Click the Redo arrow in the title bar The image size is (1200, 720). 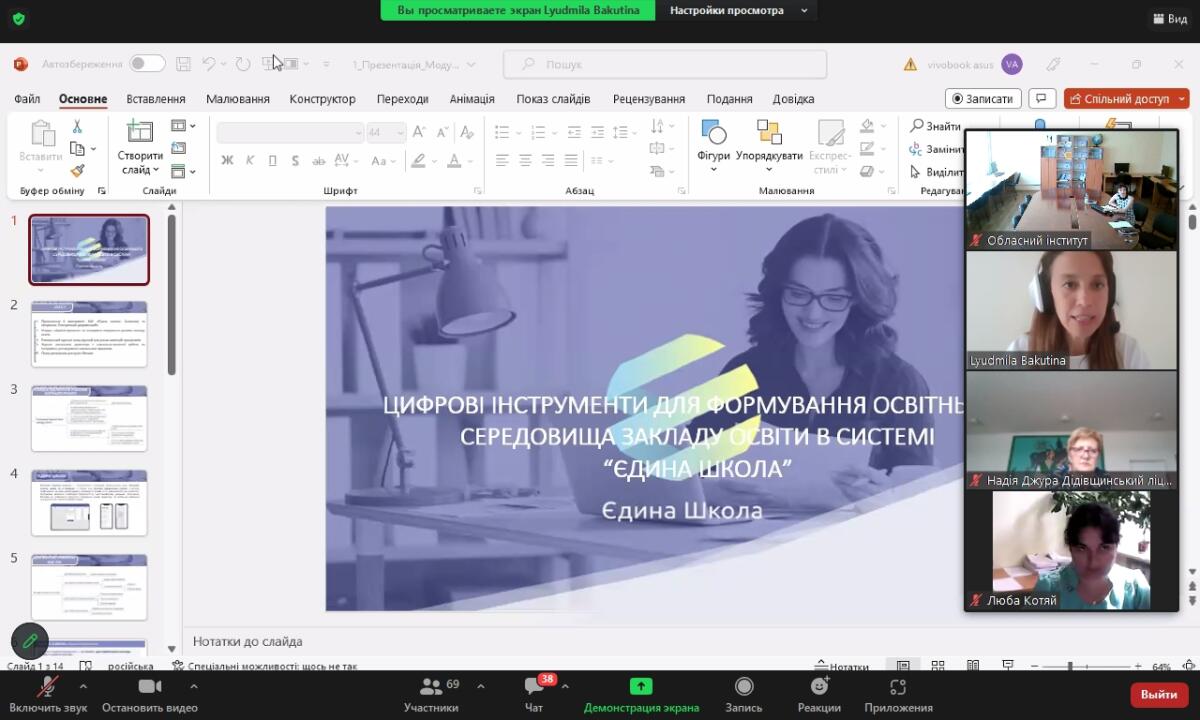(x=243, y=64)
